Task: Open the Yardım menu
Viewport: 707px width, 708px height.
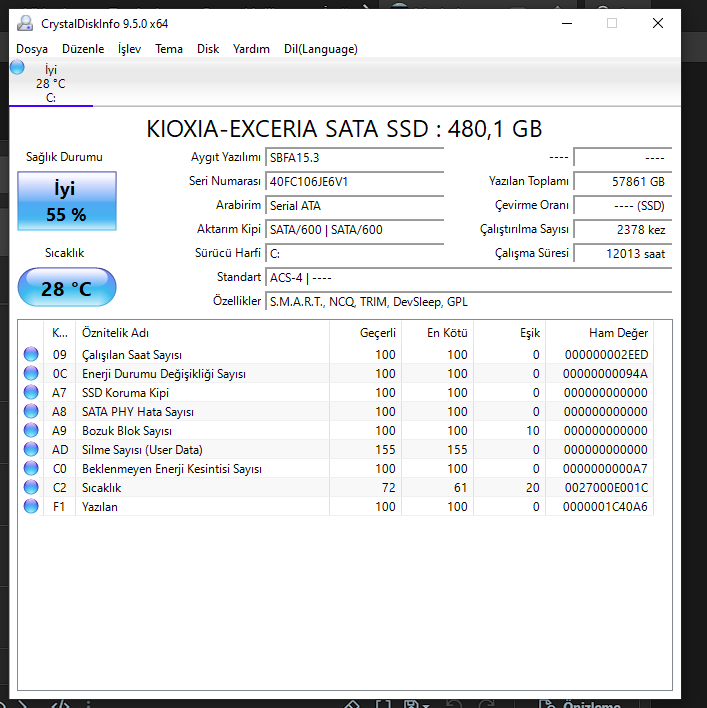Action: pos(251,49)
